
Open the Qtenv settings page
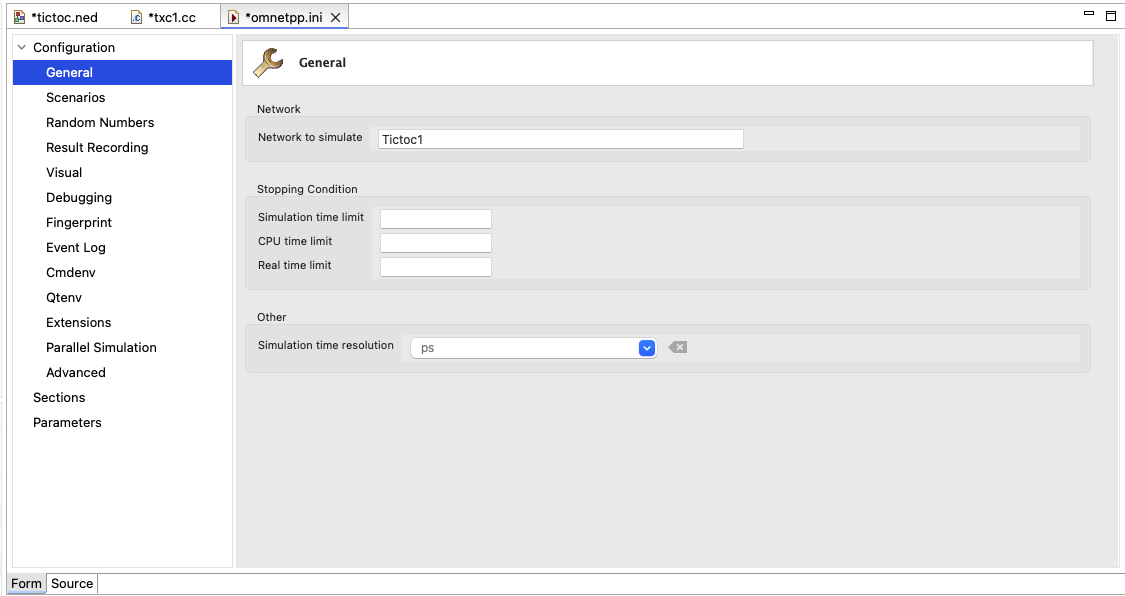[64, 298]
